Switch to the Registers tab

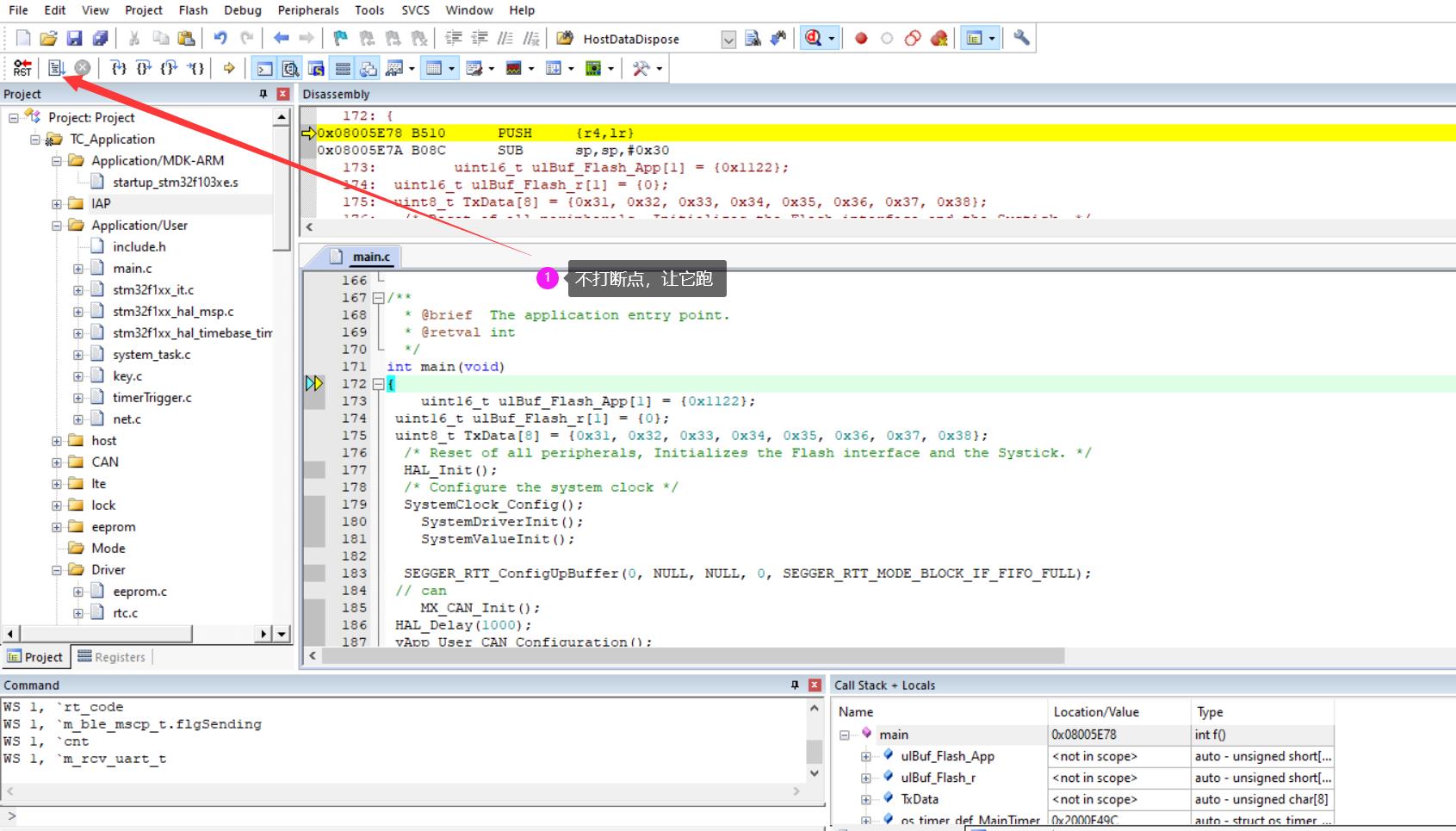[112, 657]
